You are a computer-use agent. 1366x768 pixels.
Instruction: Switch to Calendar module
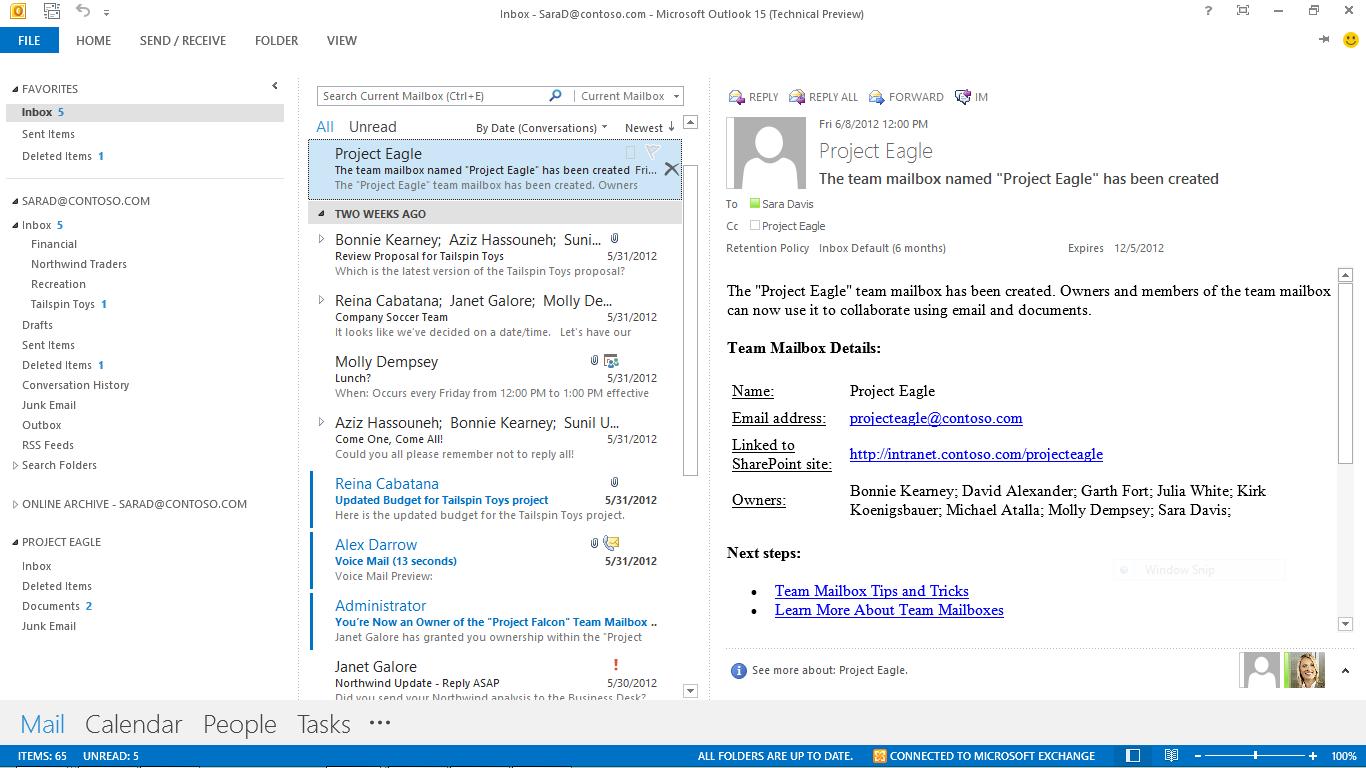[x=134, y=724]
